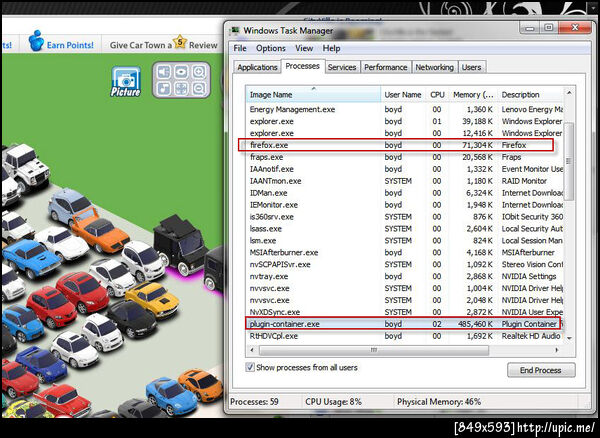The image size is (600, 438).
Task: Select the MSIAfterburner.exe process
Action: 404,252
